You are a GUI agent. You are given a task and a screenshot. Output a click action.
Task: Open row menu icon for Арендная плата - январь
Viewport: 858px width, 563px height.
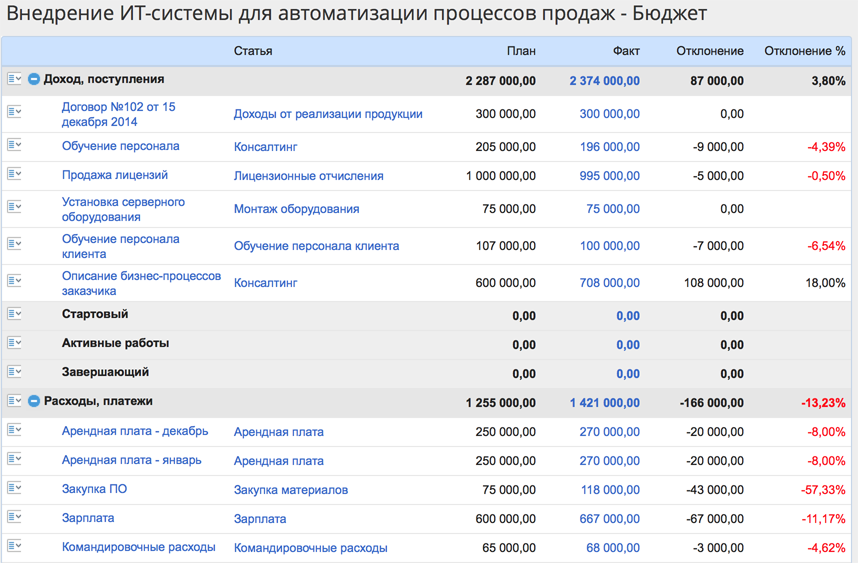tap(14, 458)
